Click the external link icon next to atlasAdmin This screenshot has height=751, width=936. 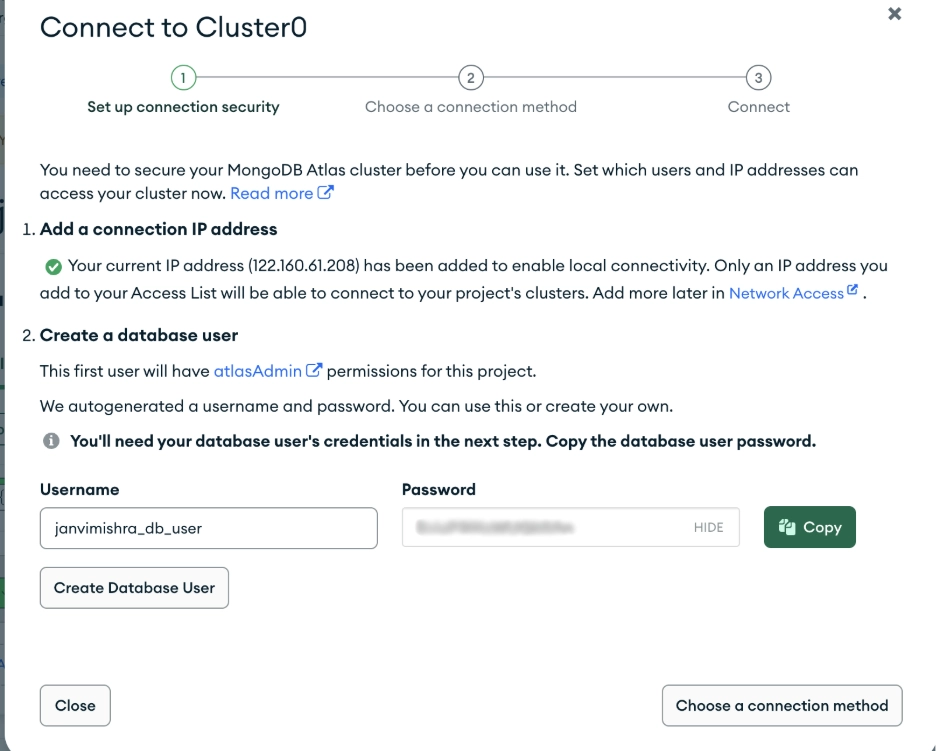tap(312, 370)
